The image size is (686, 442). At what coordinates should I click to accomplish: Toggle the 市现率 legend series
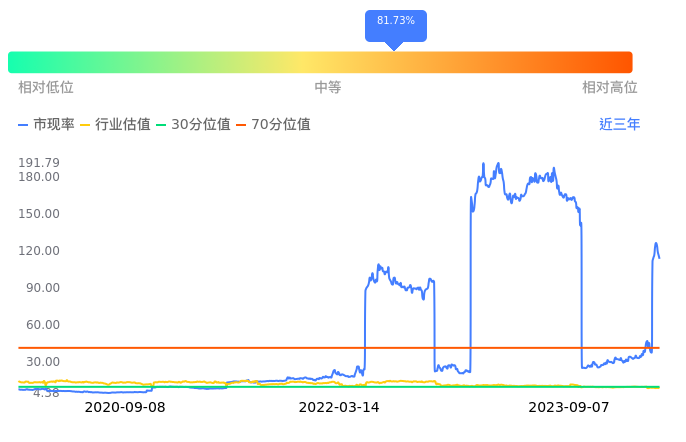tap(47, 125)
